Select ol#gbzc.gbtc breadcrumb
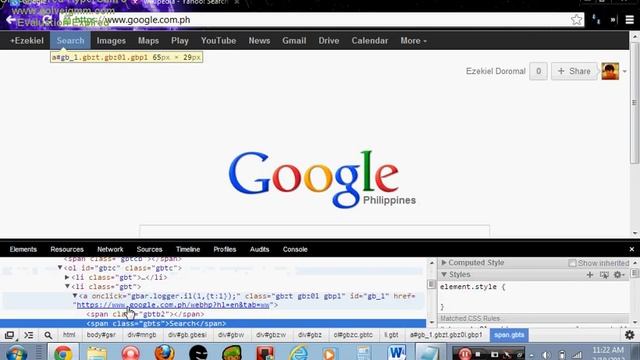The height and width of the screenshot is (360, 640). tap(353, 335)
